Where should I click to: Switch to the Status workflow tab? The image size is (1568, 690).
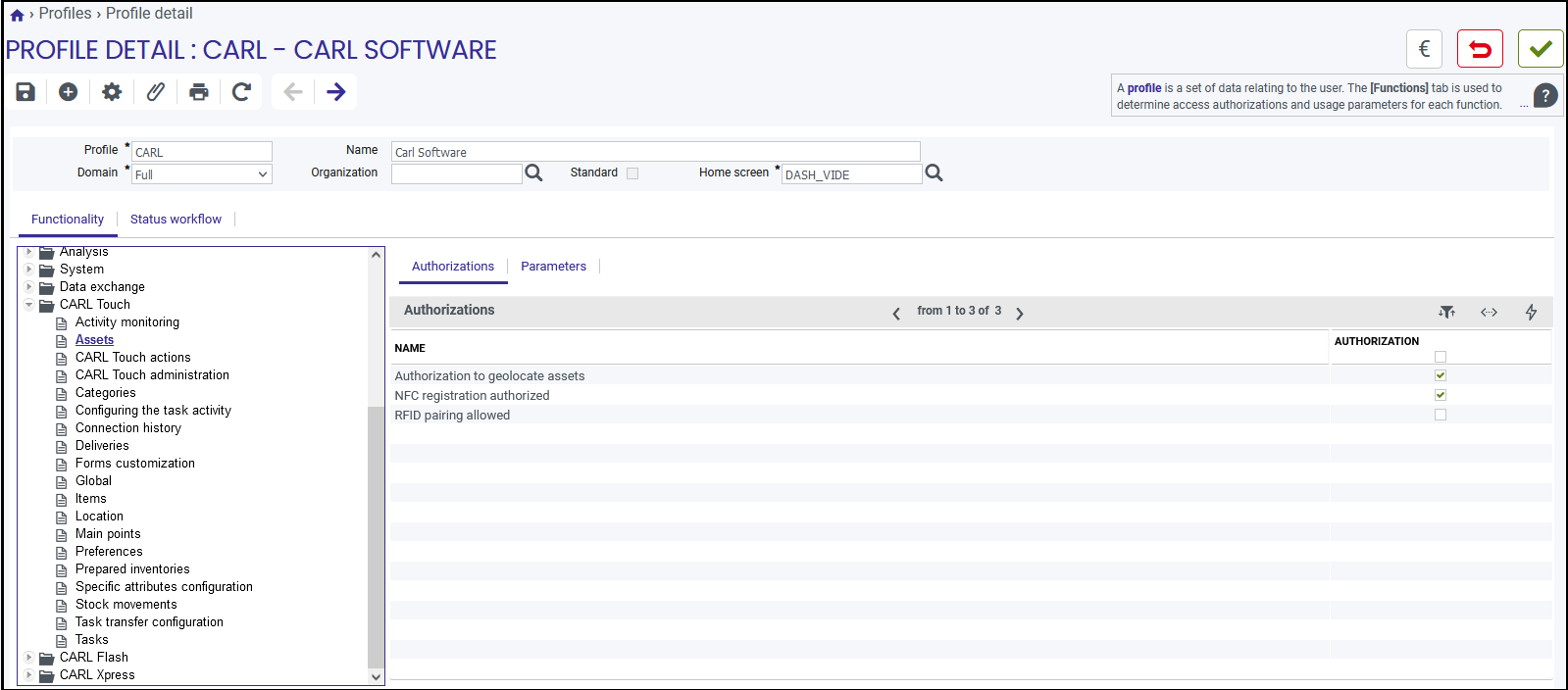(176, 220)
